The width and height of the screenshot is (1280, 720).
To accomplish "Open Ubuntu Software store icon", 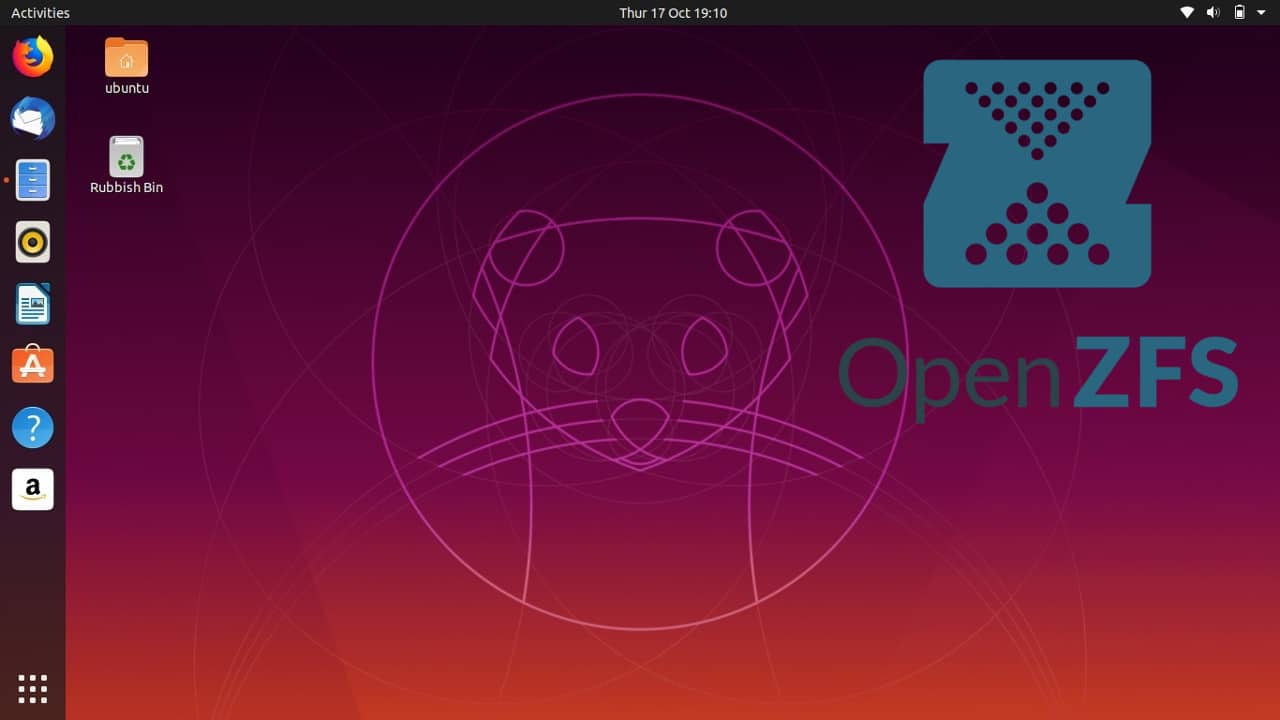I will [32, 365].
